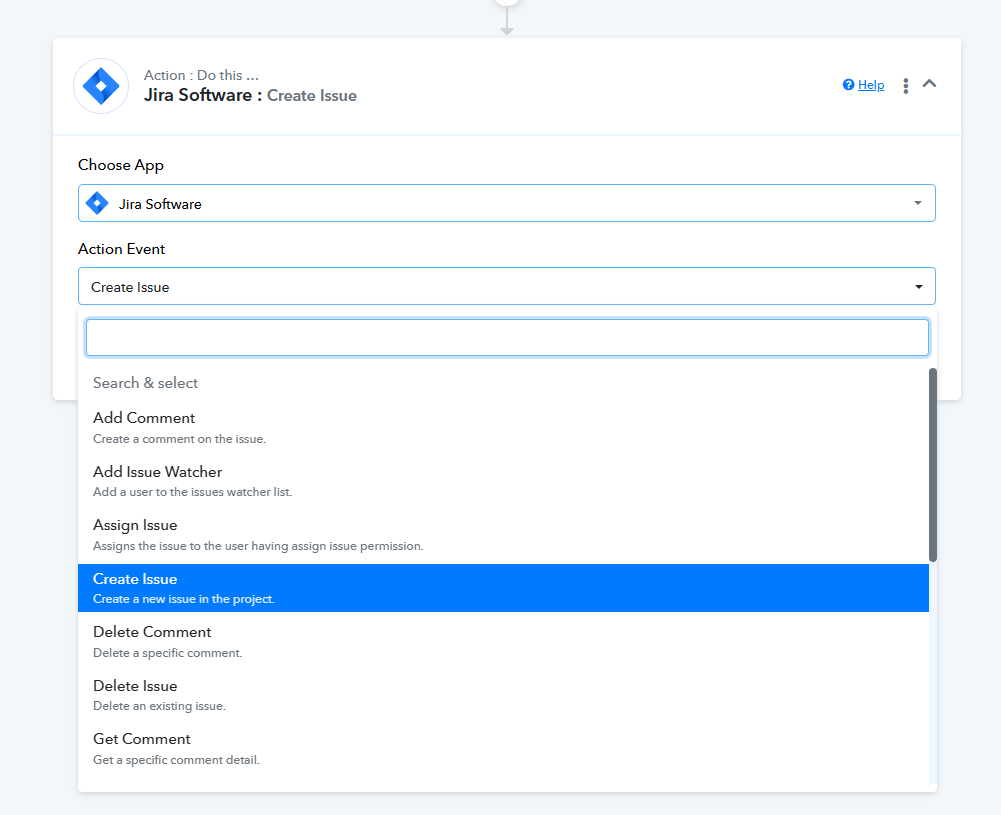The height and width of the screenshot is (815, 1001).
Task: Open the Help link
Action: coord(871,85)
